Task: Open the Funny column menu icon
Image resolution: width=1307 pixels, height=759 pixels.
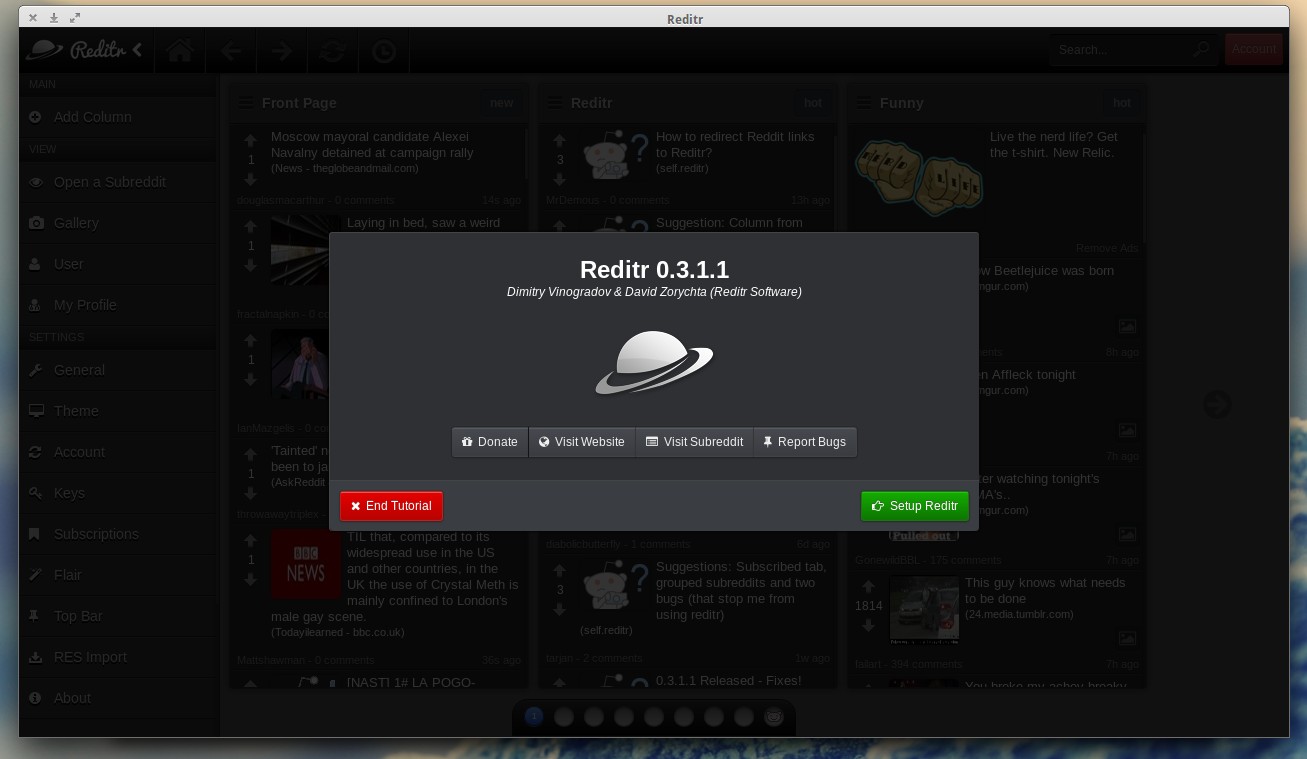Action: [x=864, y=103]
